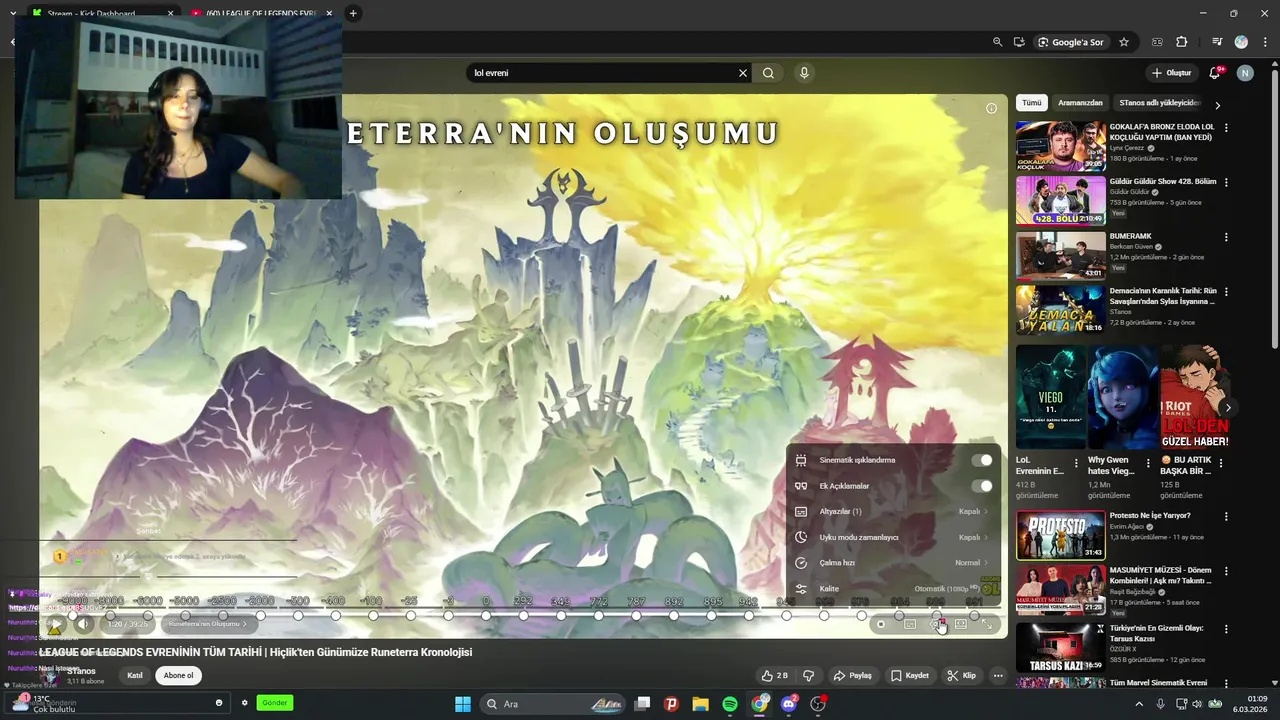
Task: Open Spotify from the taskbar
Action: (x=730, y=704)
